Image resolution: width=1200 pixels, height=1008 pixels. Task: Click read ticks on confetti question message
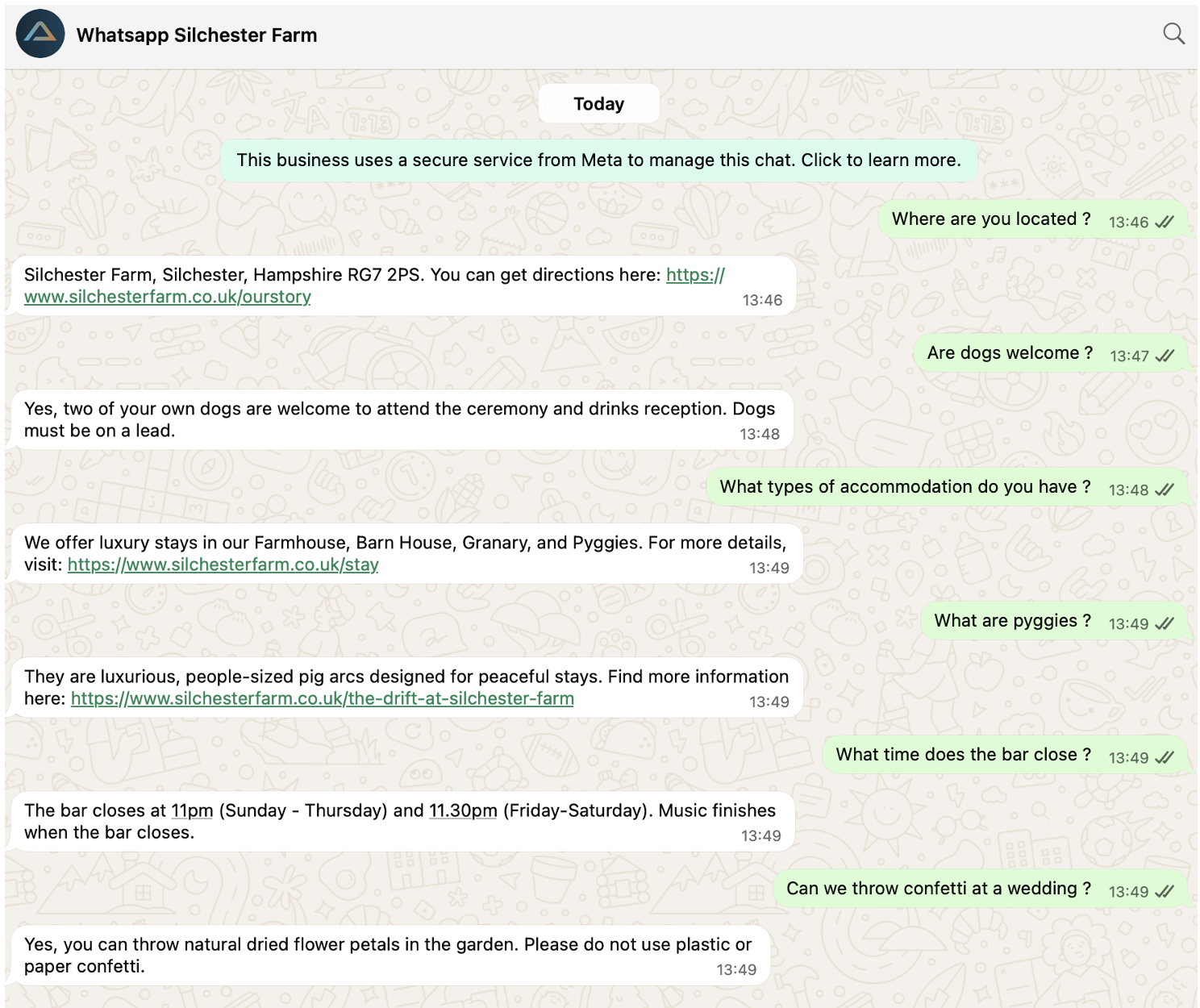[1164, 892]
